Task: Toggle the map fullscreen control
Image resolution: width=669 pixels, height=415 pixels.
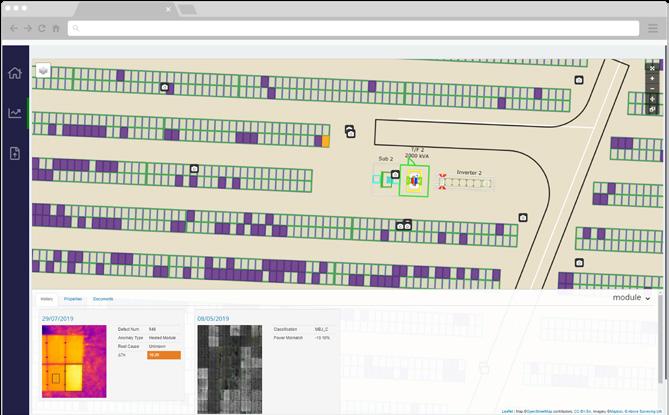Action: (x=652, y=68)
